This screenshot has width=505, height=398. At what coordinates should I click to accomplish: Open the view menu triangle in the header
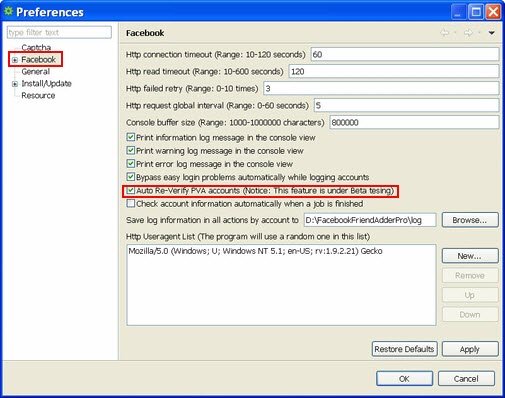491,33
